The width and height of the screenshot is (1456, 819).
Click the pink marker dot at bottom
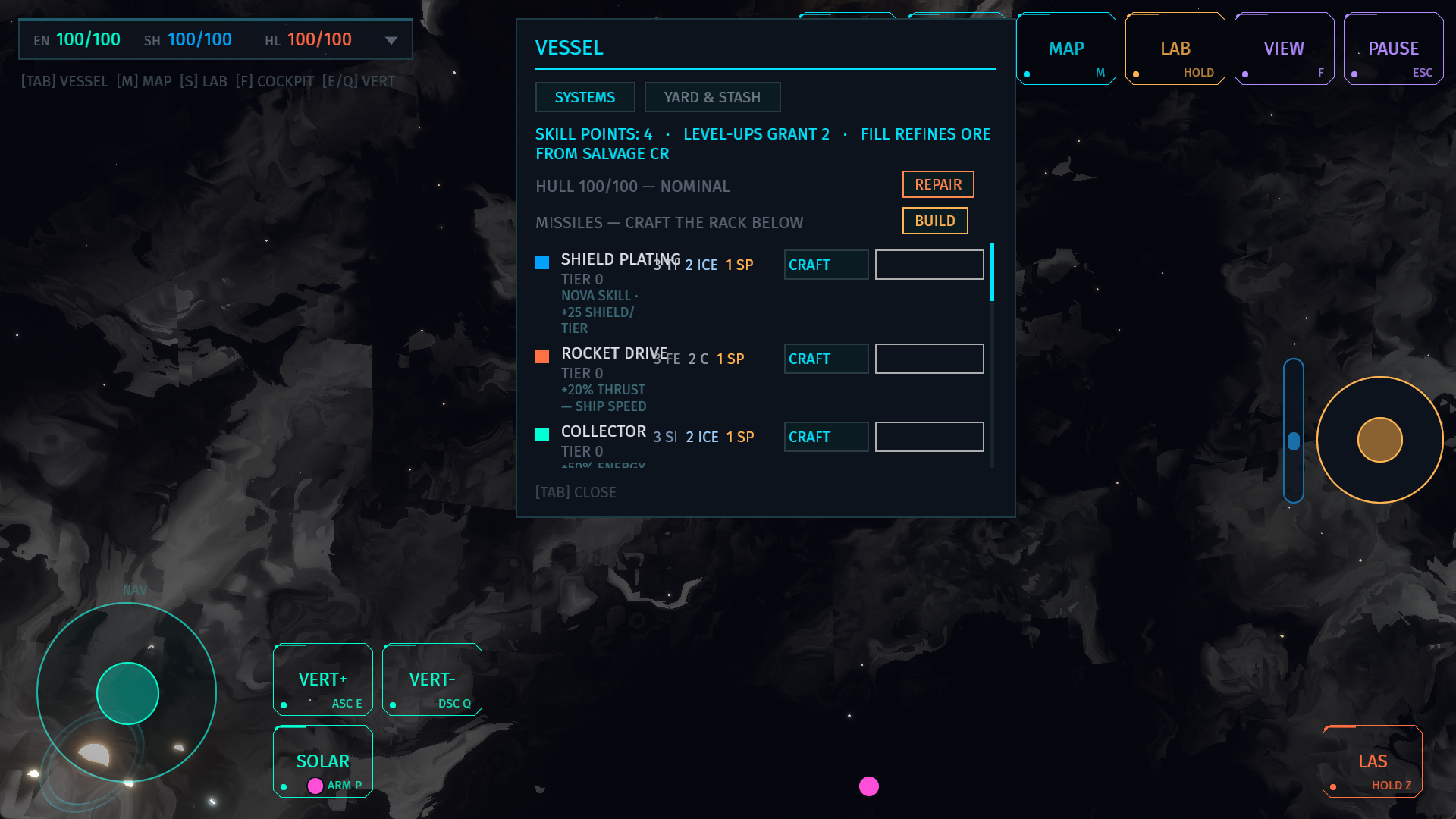869,786
